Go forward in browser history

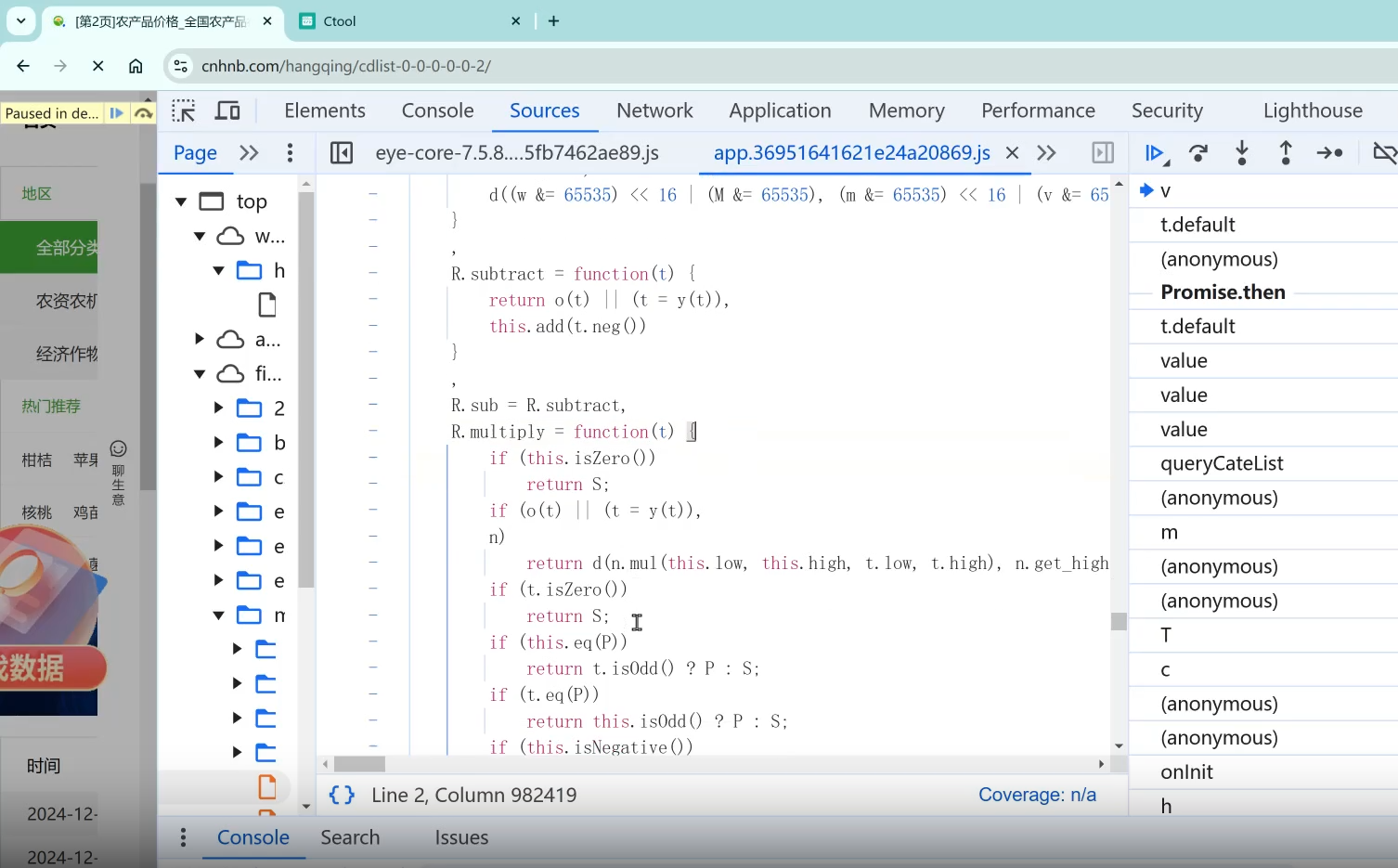point(60,66)
